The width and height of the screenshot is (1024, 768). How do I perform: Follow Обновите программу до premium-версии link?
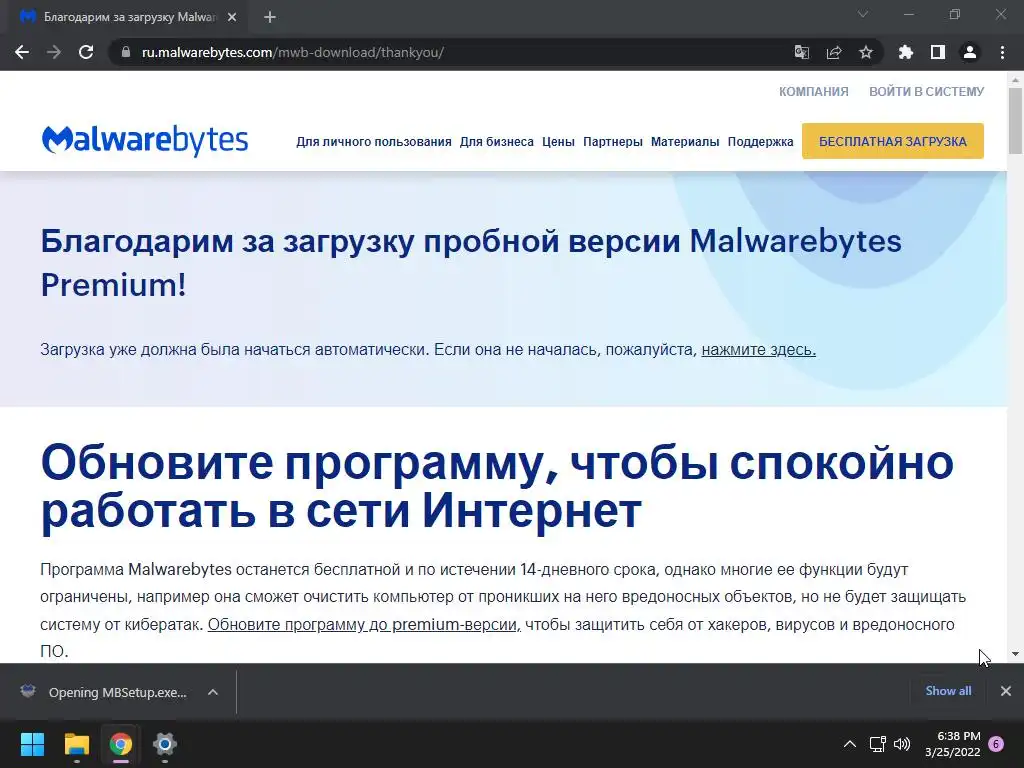coord(364,624)
